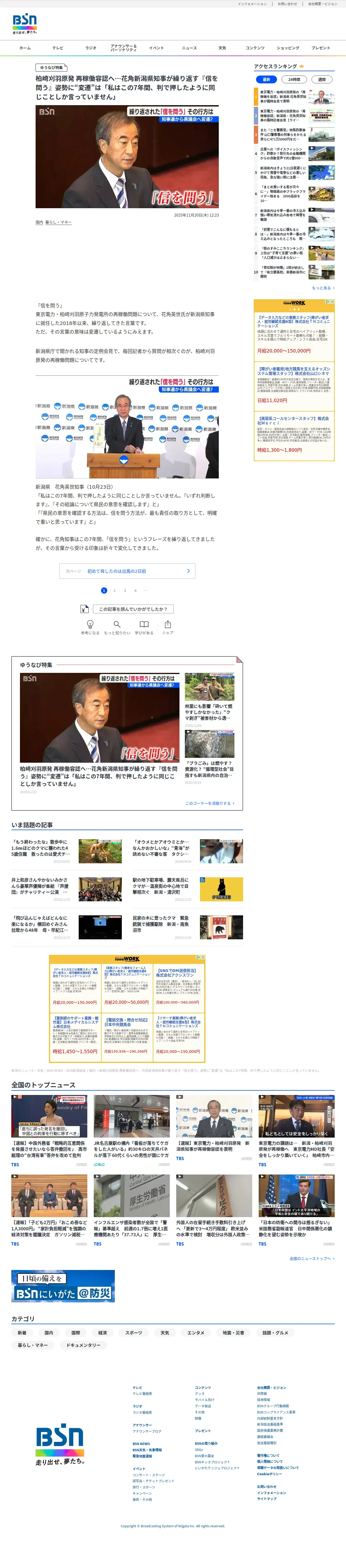The image size is (346, 1568).
Task: Go to article page 2 in pagination
Action: click(114, 590)
